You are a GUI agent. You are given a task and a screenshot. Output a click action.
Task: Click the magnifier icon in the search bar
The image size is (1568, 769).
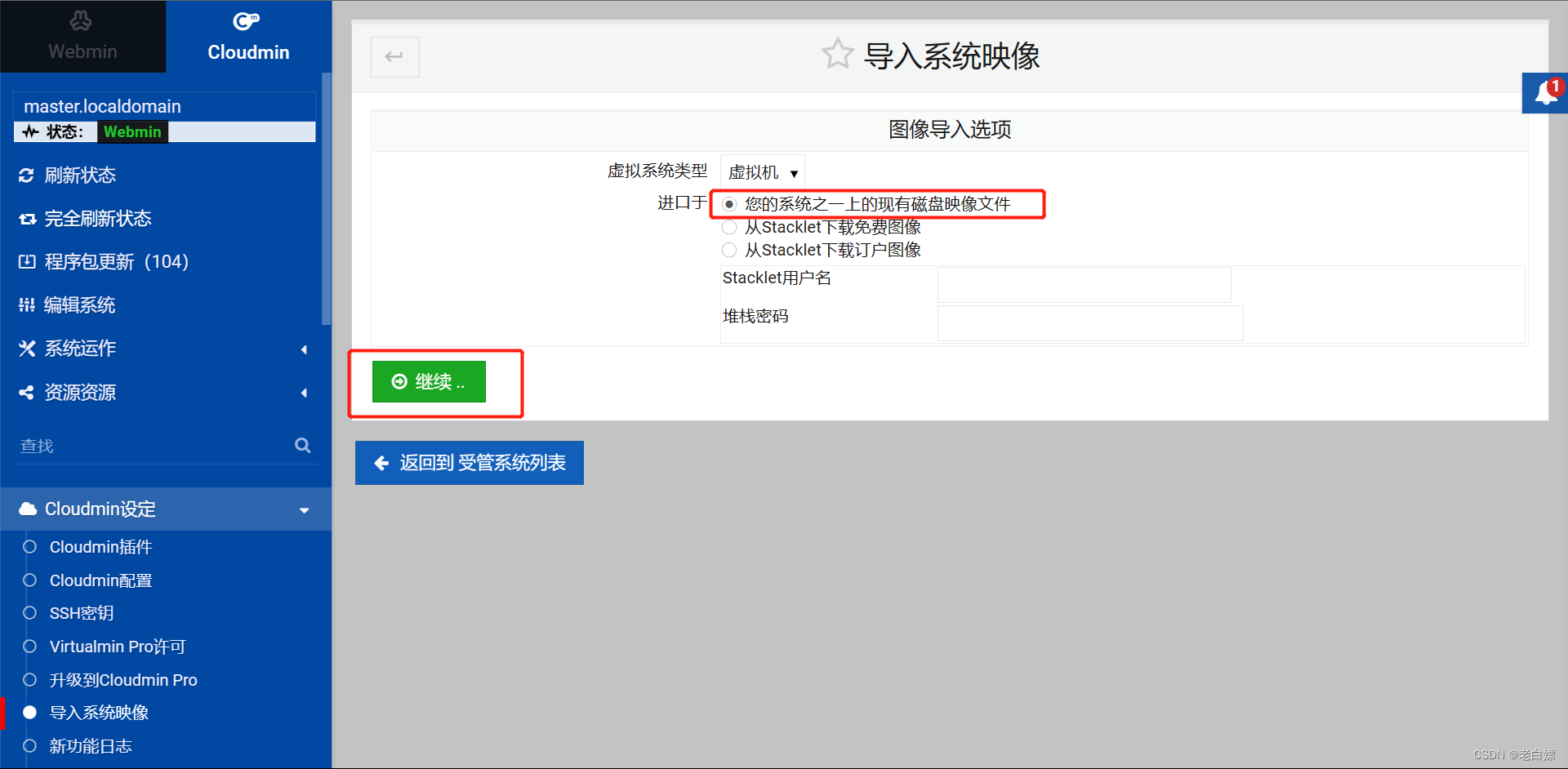click(302, 445)
